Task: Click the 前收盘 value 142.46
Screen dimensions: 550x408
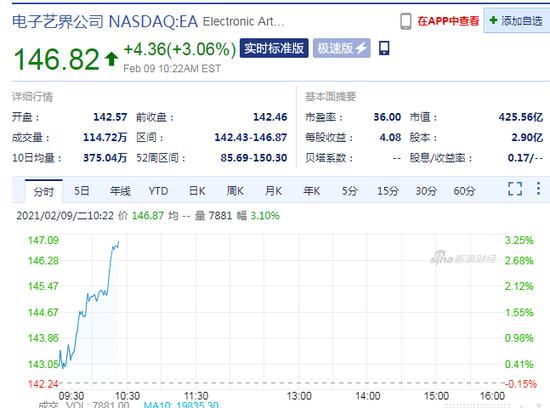Action: point(270,117)
